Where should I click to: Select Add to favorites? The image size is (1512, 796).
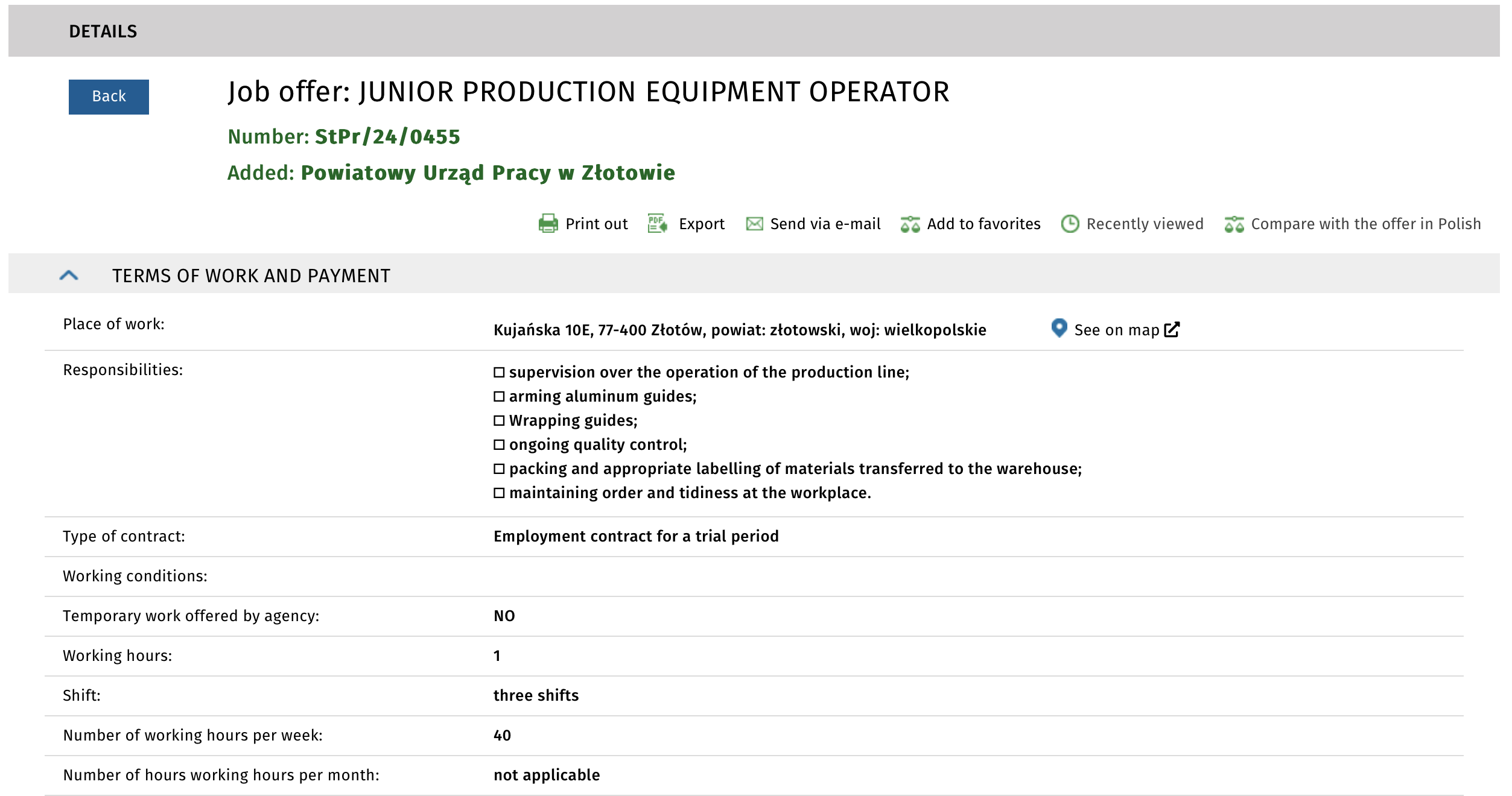tap(983, 224)
